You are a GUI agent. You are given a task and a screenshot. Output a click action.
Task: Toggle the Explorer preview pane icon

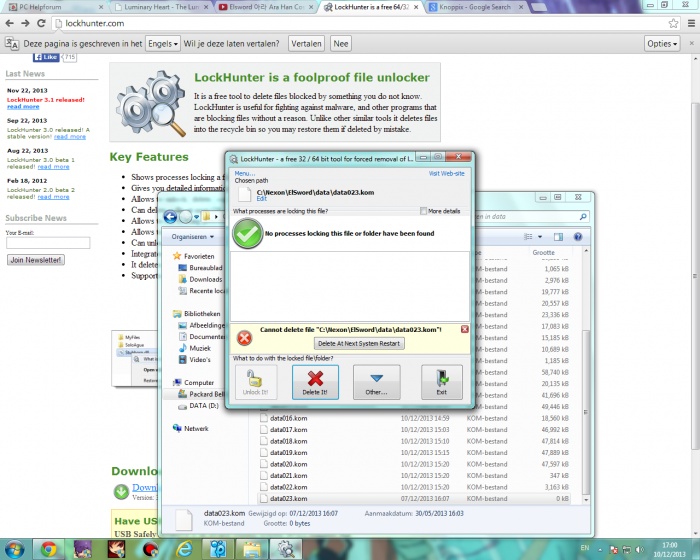(x=558, y=237)
